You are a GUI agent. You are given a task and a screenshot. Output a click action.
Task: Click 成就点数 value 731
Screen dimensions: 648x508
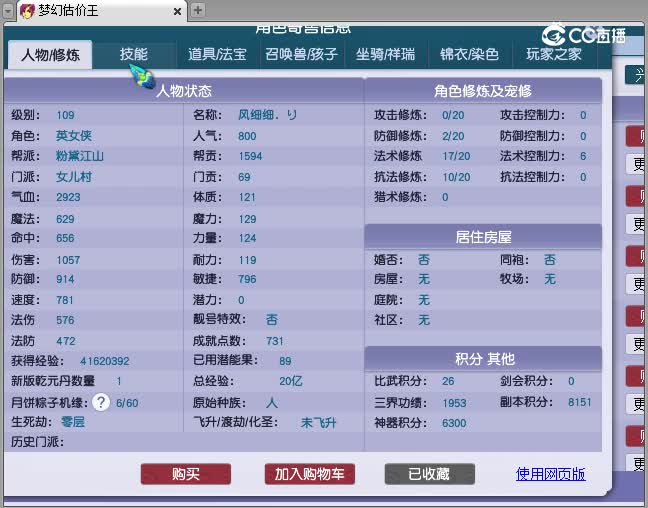[275, 341]
